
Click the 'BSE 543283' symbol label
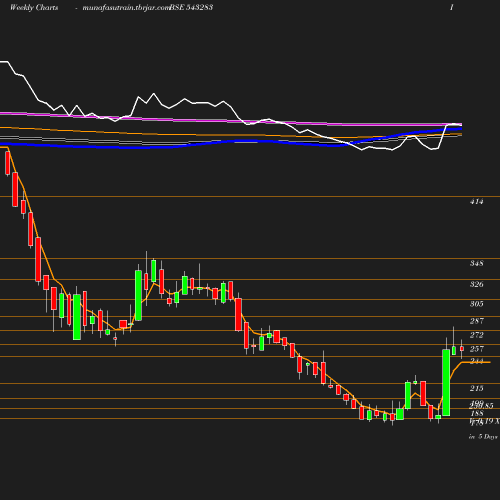coord(191,7)
